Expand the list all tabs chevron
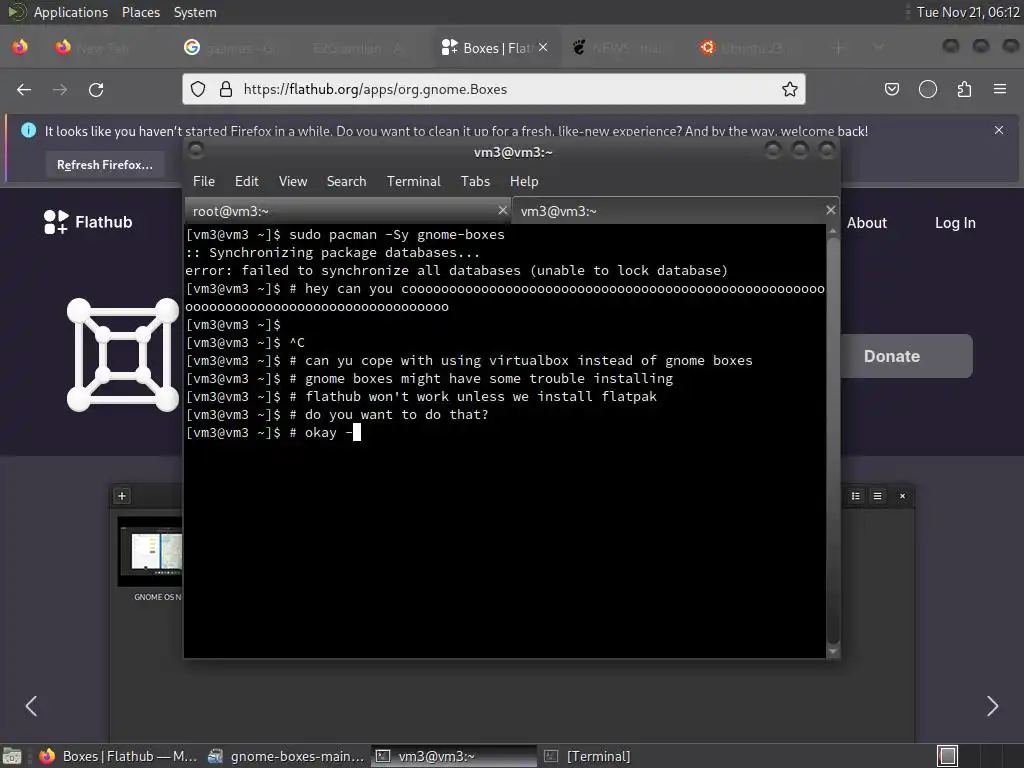The width and height of the screenshot is (1024, 768). pos(878,48)
